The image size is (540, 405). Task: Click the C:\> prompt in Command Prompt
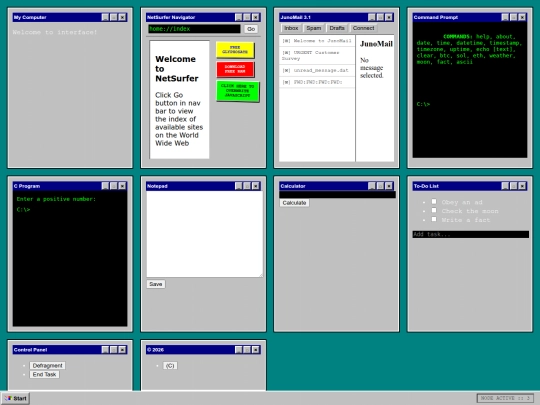423,104
